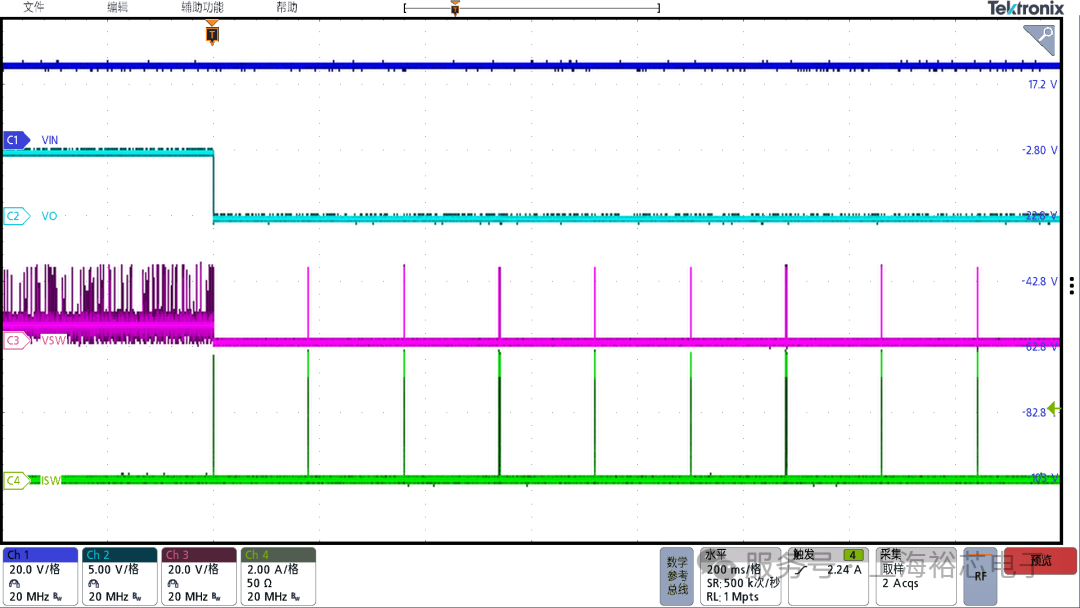Click the rising edge trigger slope icon
The height and width of the screenshot is (608, 1080).
(x=801, y=571)
